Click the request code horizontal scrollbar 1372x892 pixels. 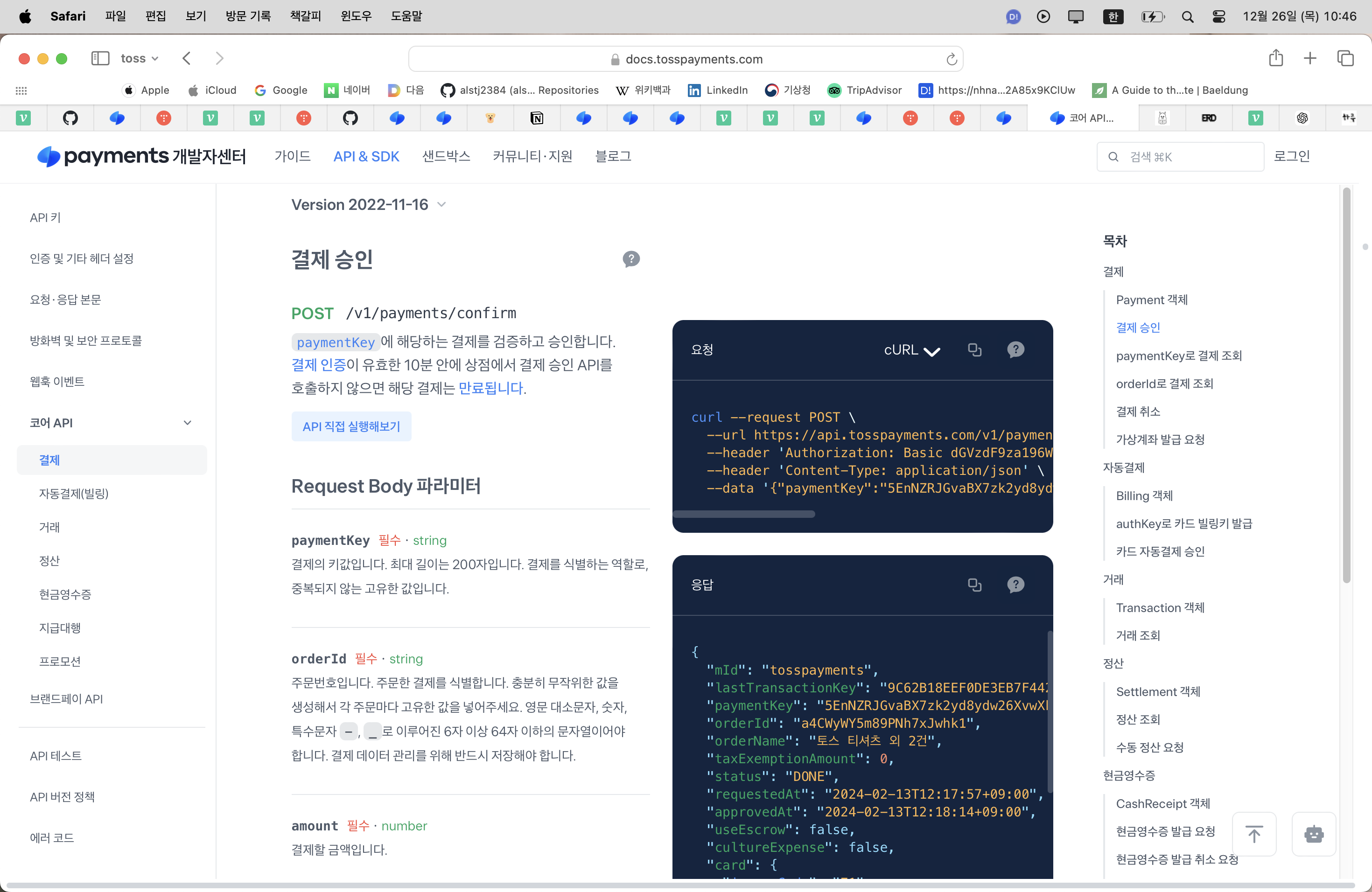tap(744, 514)
